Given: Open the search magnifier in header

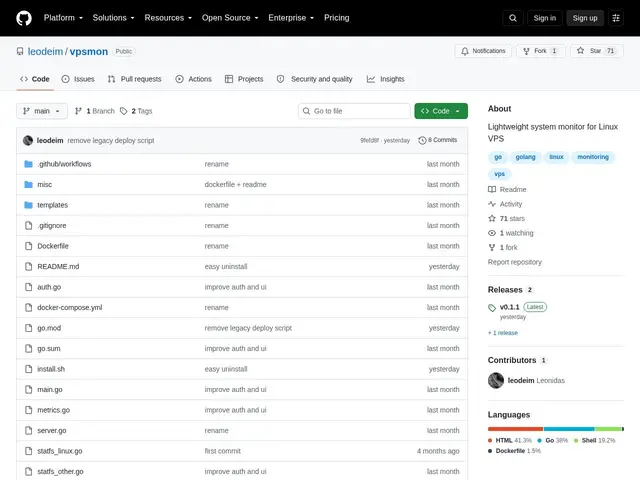Looking at the screenshot, I should (x=513, y=18).
